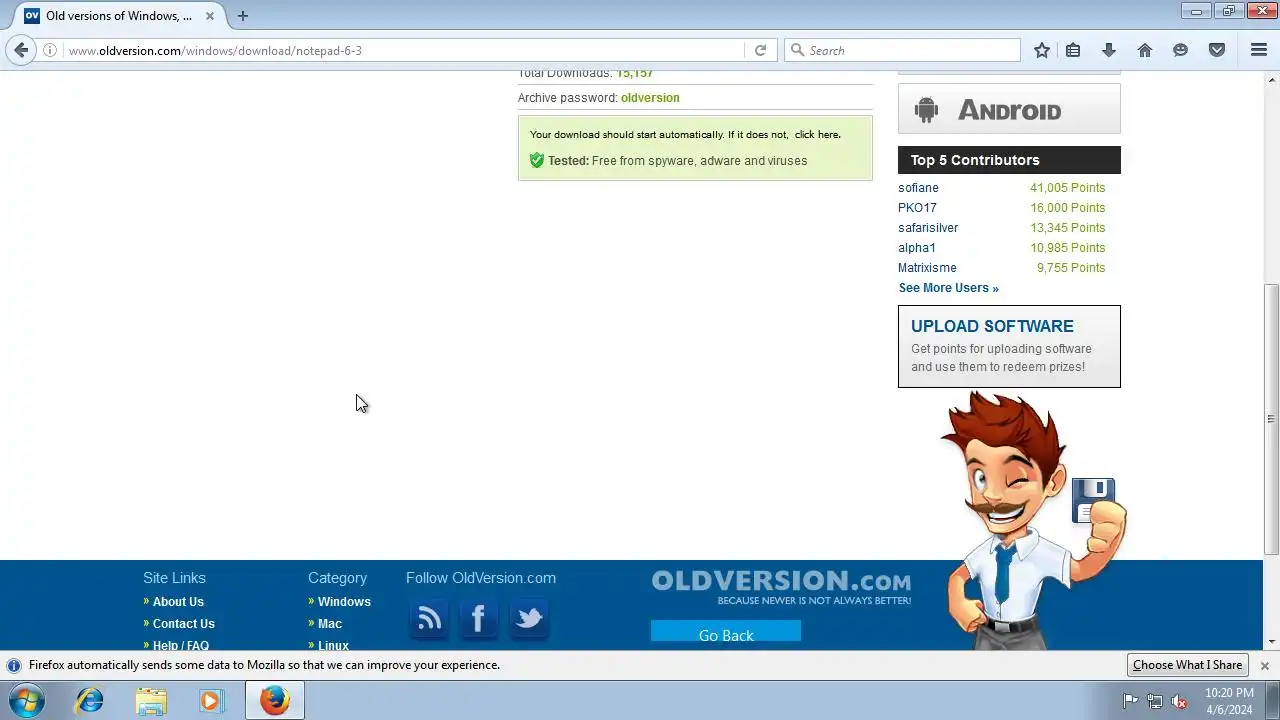Screen dimensions: 1280x720
Task: Bookmark this page with star icon
Action: point(1042,50)
